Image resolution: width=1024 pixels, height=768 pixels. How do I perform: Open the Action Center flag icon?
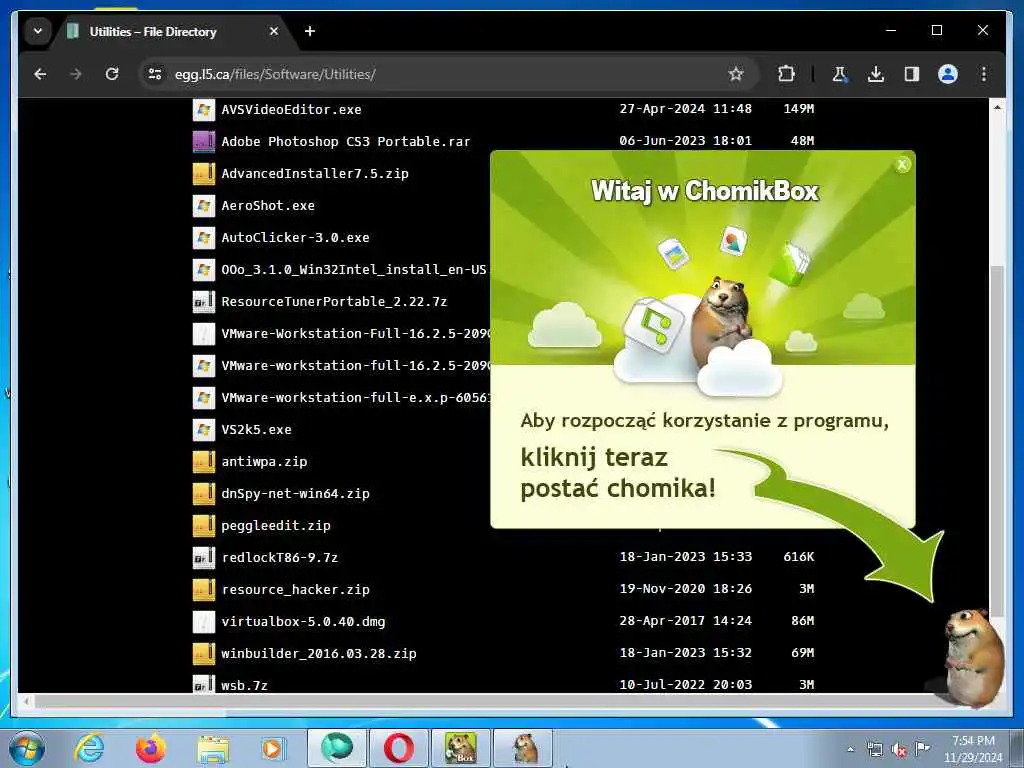pyautogui.click(x=921, y=748)
